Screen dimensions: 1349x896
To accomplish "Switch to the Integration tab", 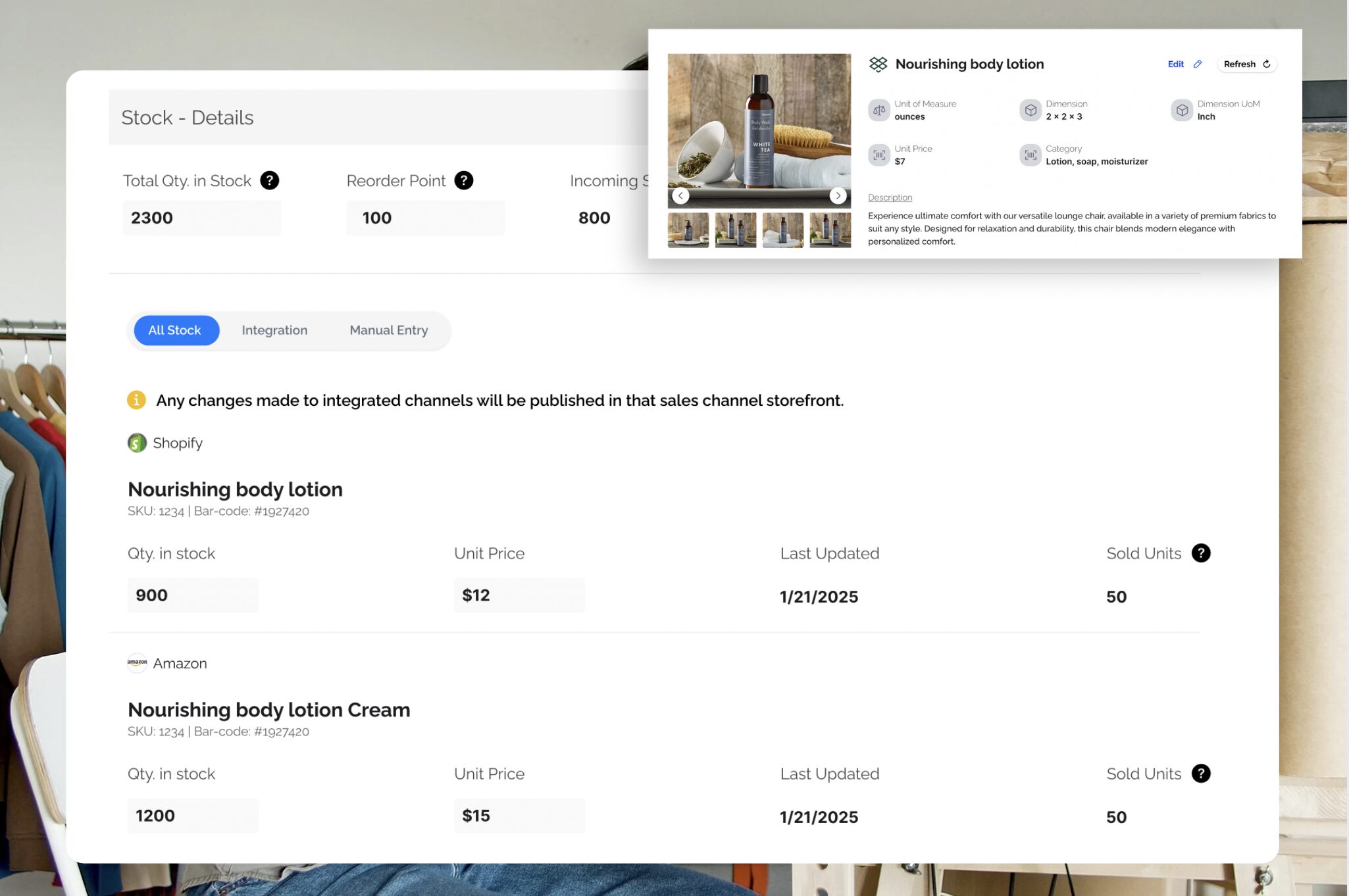I will coord(274,330).
